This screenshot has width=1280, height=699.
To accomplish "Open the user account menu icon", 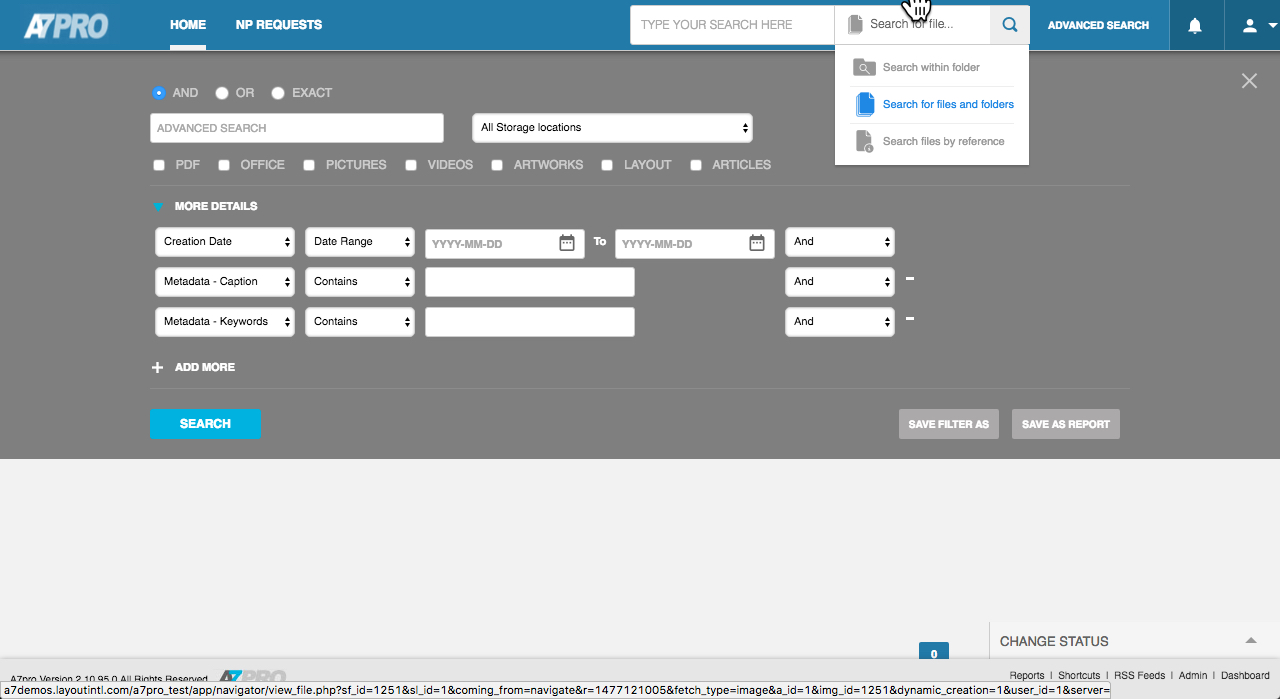I will (1250, 26).
